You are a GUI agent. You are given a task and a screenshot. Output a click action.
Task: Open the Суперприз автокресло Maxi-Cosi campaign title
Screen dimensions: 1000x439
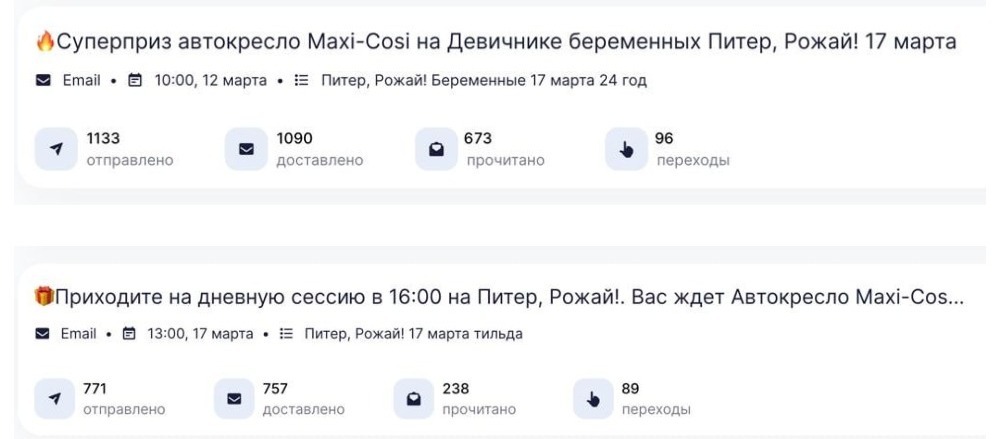pyautogui.click(x=500, y=42)
